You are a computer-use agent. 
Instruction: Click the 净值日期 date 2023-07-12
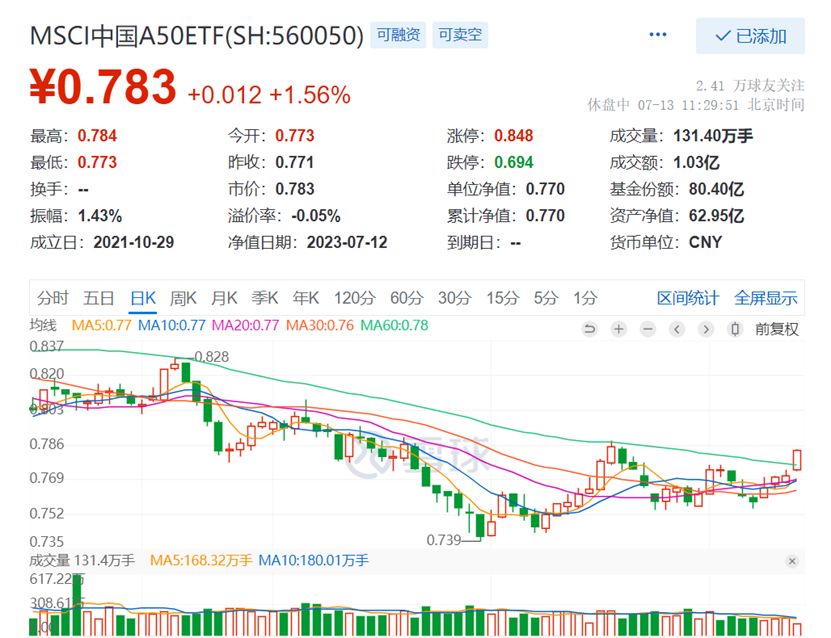click(x=347, y=242)
